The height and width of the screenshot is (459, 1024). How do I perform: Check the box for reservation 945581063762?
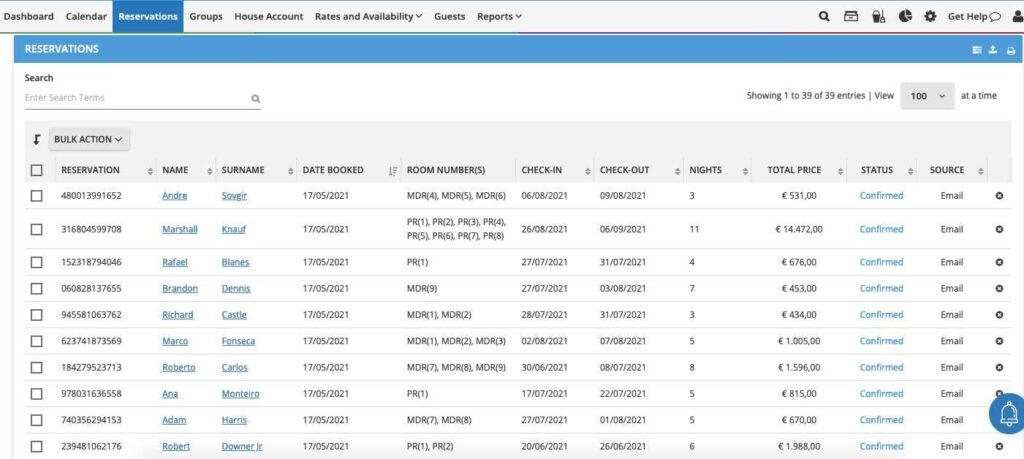coord(37,315)
